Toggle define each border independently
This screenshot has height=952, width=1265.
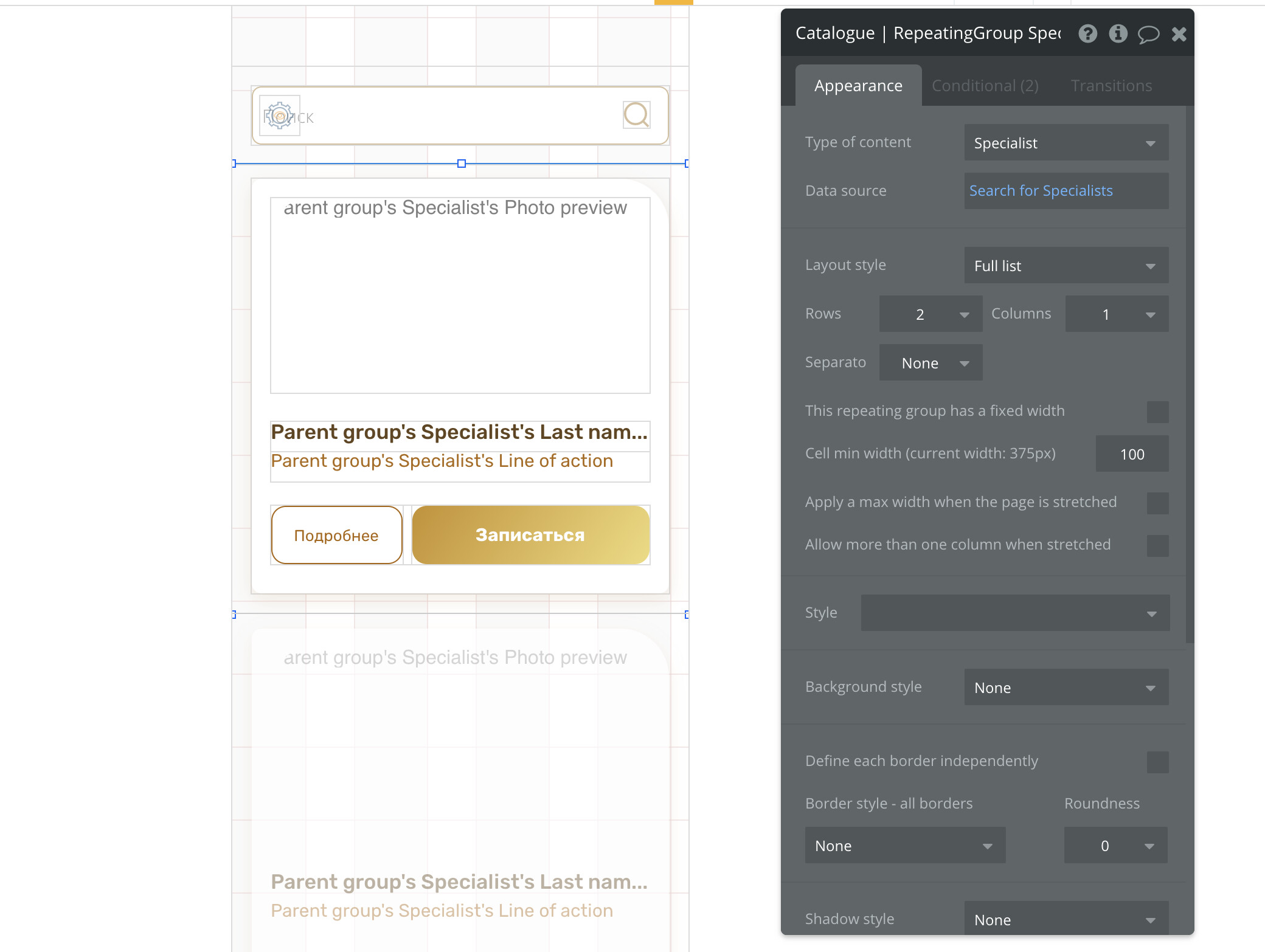tap(1157, 762)
